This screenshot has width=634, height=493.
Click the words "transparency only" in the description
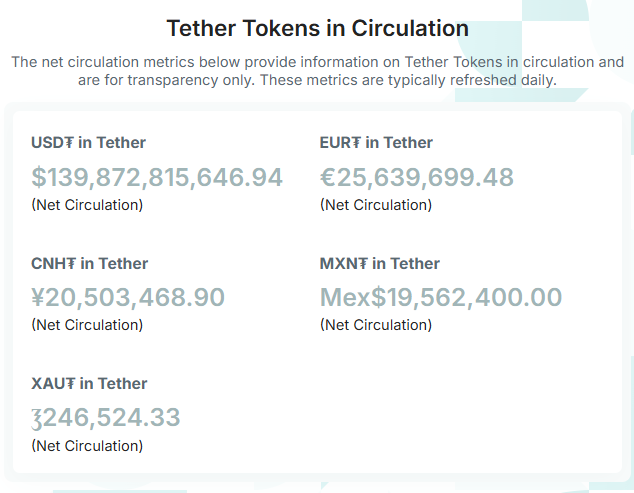[x=188, y=79]
